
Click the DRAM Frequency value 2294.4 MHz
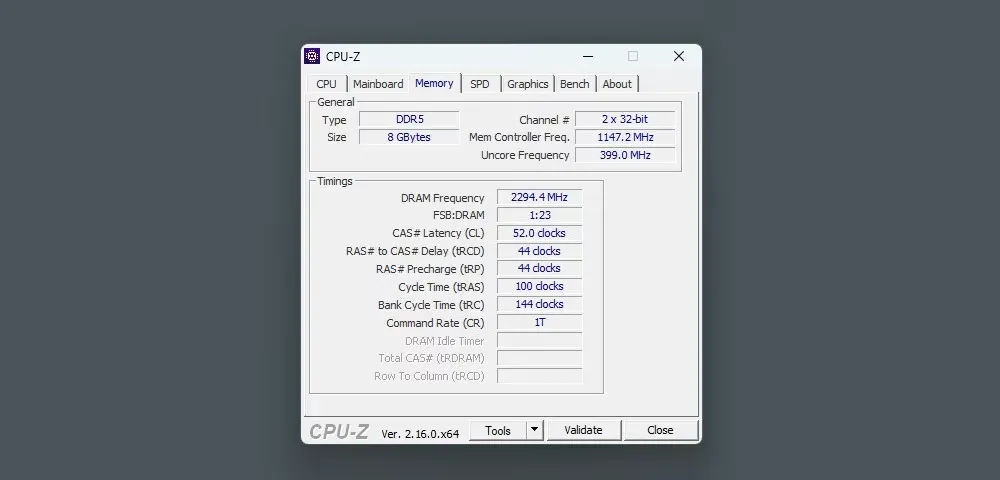tap(539, 198)
